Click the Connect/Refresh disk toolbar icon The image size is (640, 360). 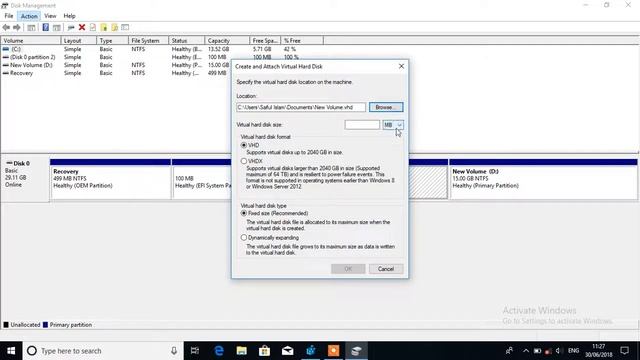pos(71,27)
